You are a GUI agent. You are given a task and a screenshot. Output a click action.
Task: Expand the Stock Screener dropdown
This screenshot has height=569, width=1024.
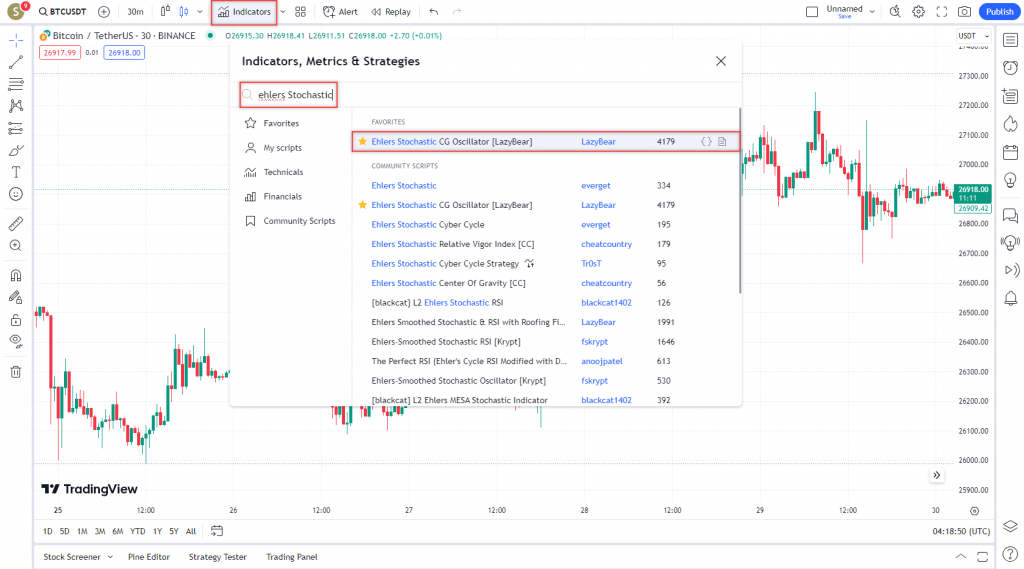[x=110, y=557]
